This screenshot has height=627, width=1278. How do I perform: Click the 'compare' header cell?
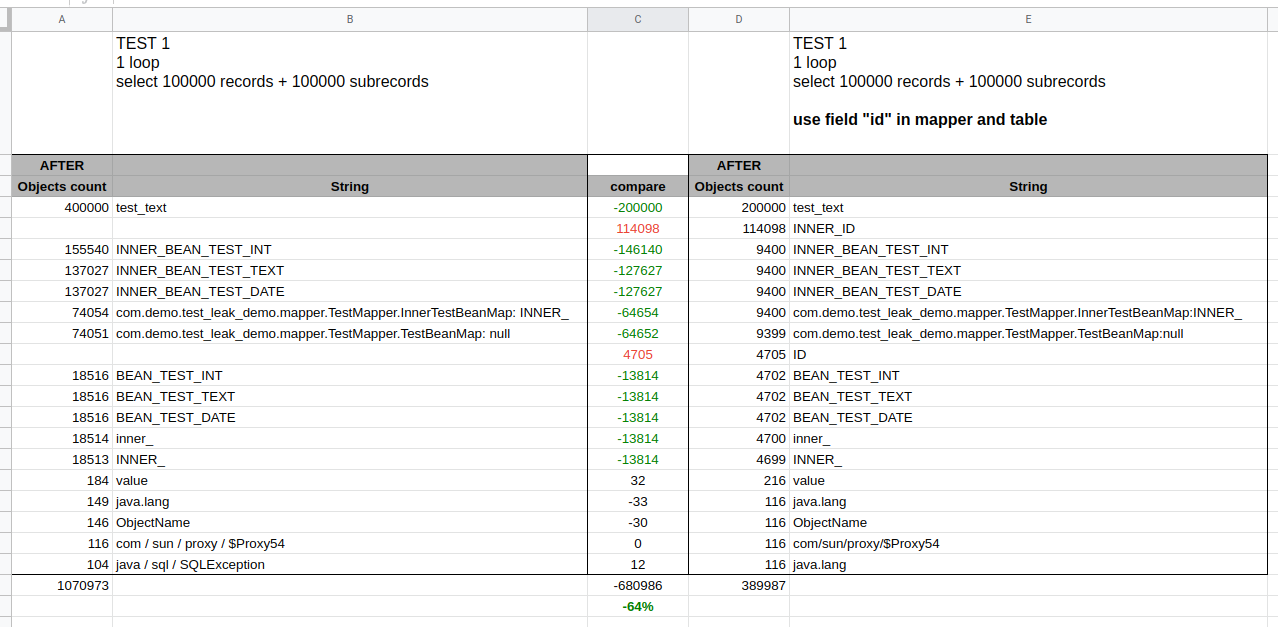click(638, 186)
